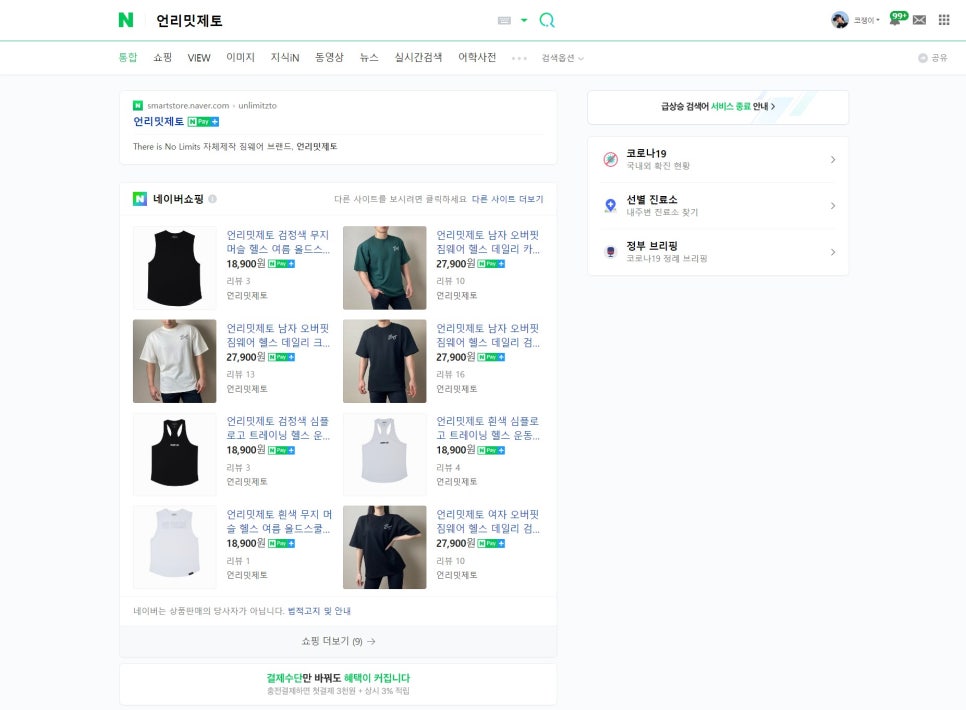Expand the search autocomplete dropdown arrow
Screen dimensions: 966x710
click(x=524, y=20)
